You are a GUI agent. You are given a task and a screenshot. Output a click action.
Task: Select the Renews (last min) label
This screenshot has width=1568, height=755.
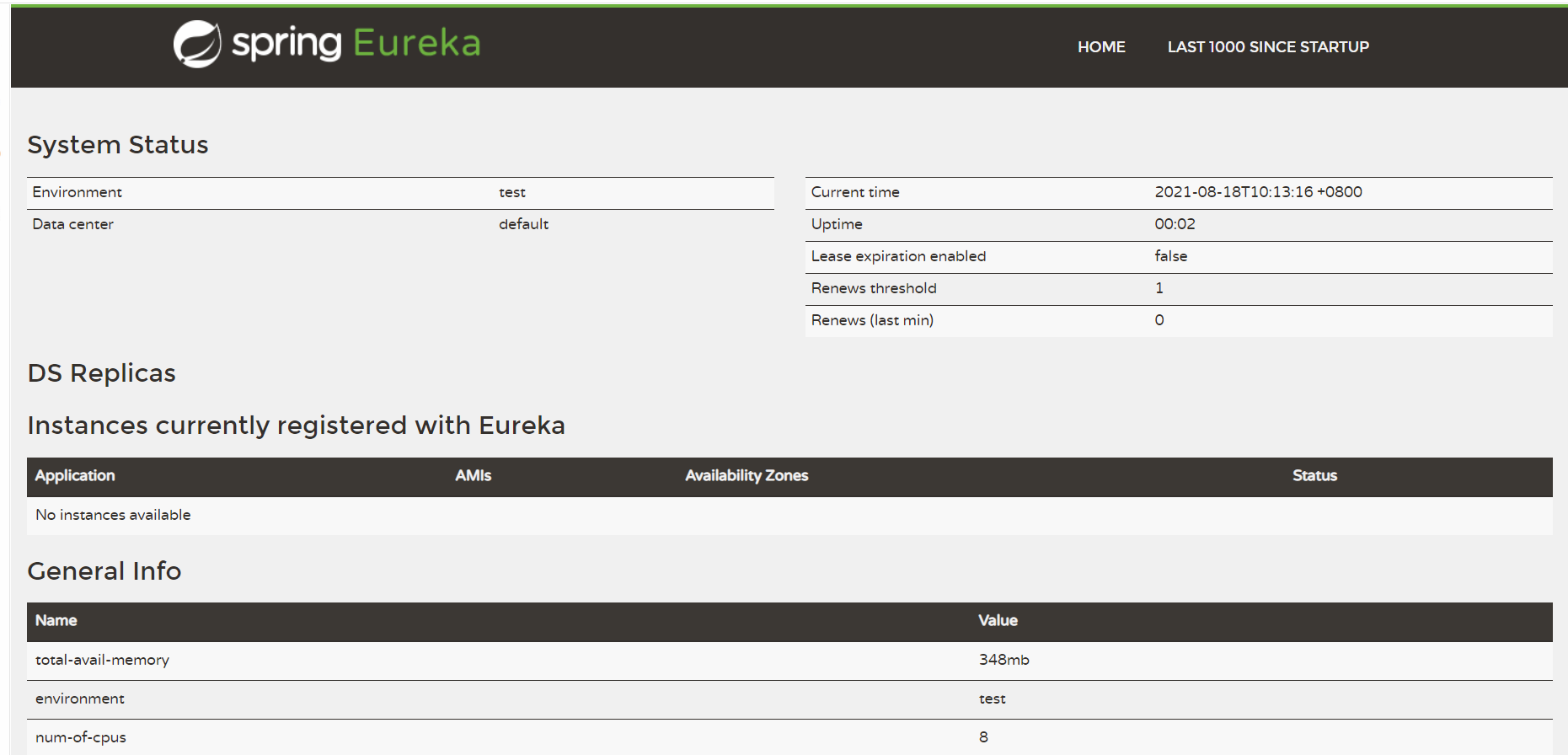point(872,320)
